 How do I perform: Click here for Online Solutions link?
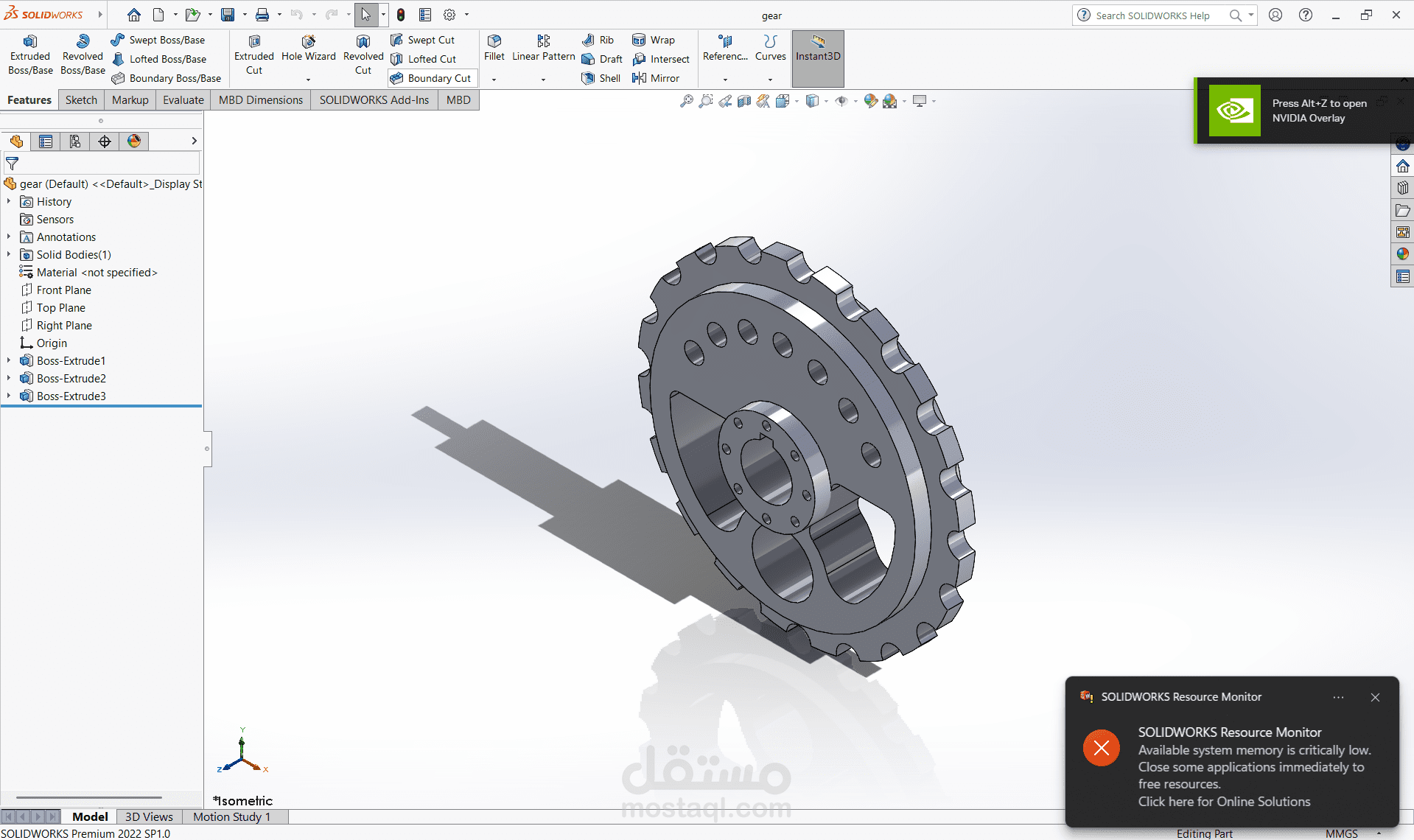[x=1223, y=802]
